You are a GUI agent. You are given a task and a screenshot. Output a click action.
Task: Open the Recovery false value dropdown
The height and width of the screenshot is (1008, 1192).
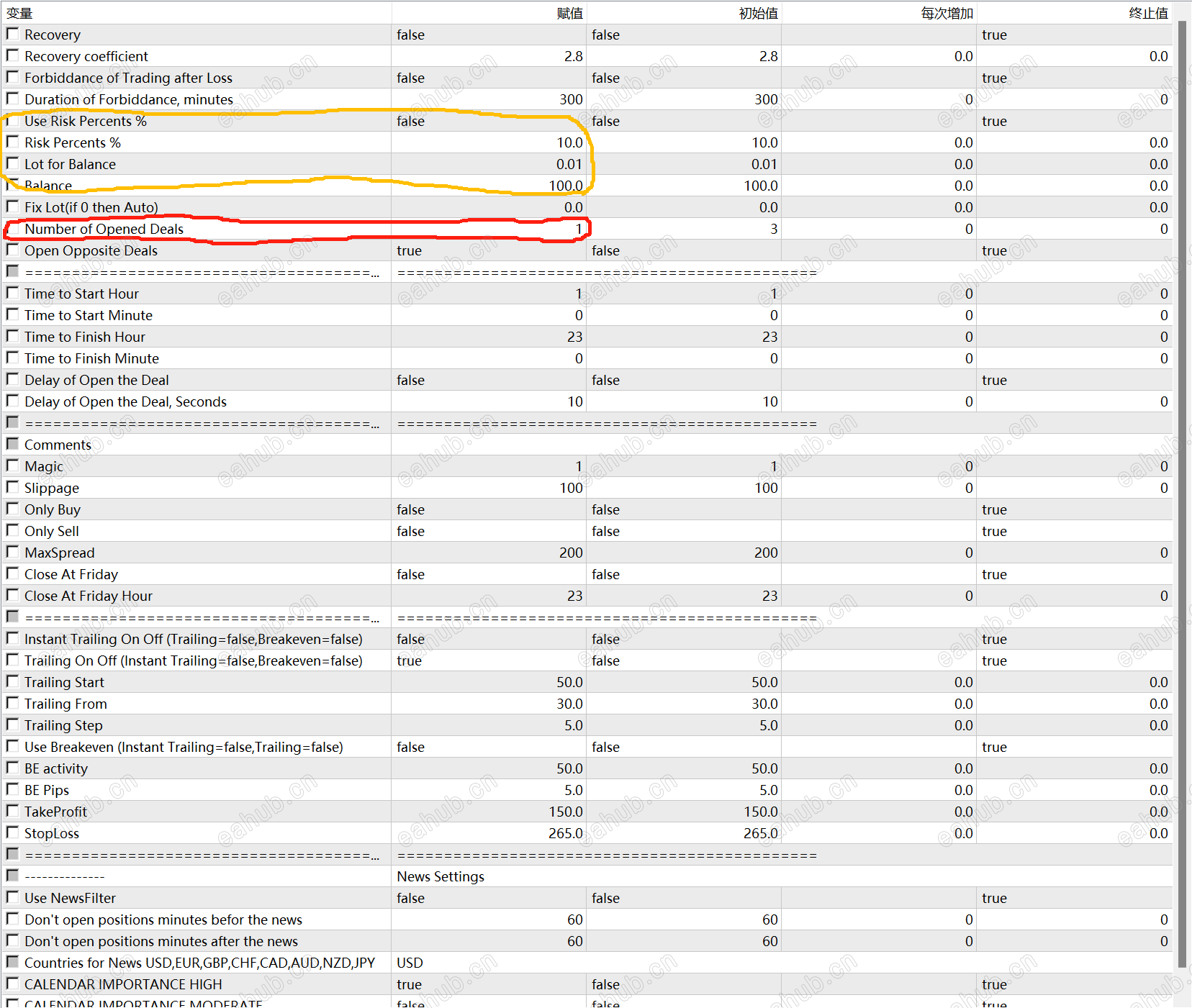(489, 35)
